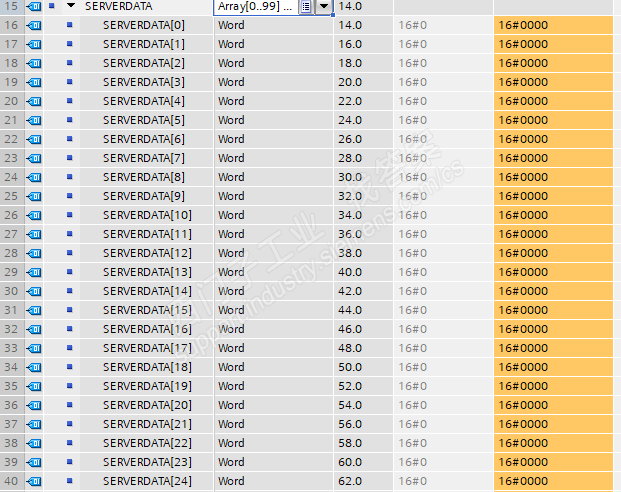Click offset value 62.0
This screenshot has height=492, width=621.
(x=350, y=482)
